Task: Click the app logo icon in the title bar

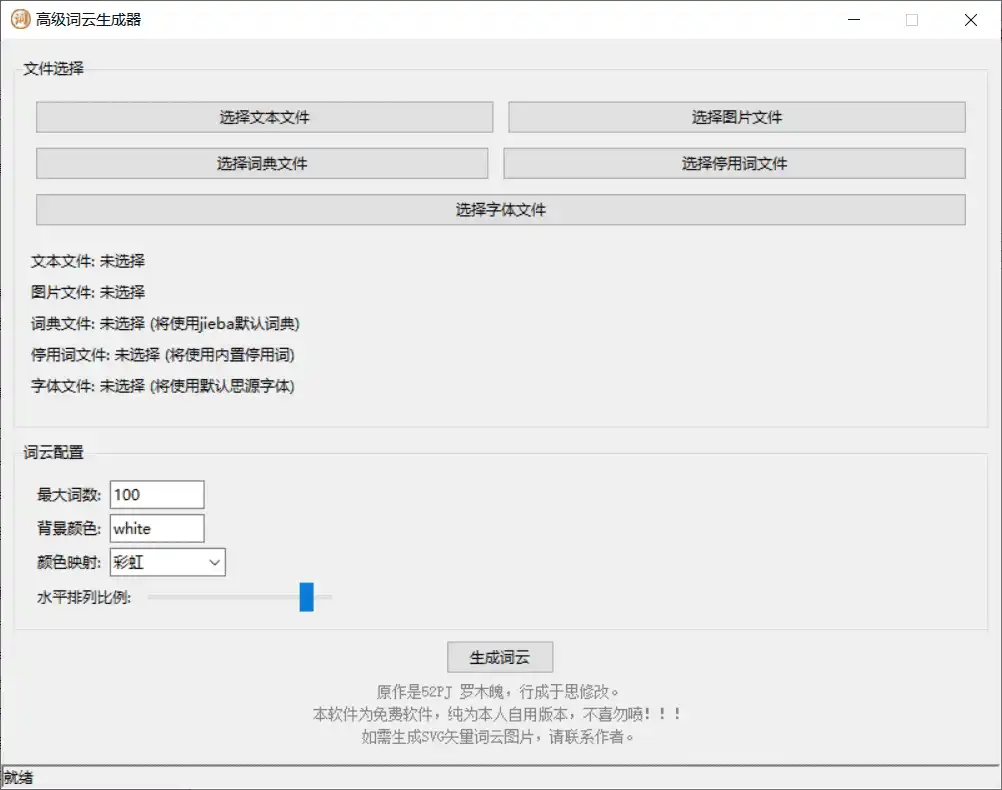Action: coord(20,19)
